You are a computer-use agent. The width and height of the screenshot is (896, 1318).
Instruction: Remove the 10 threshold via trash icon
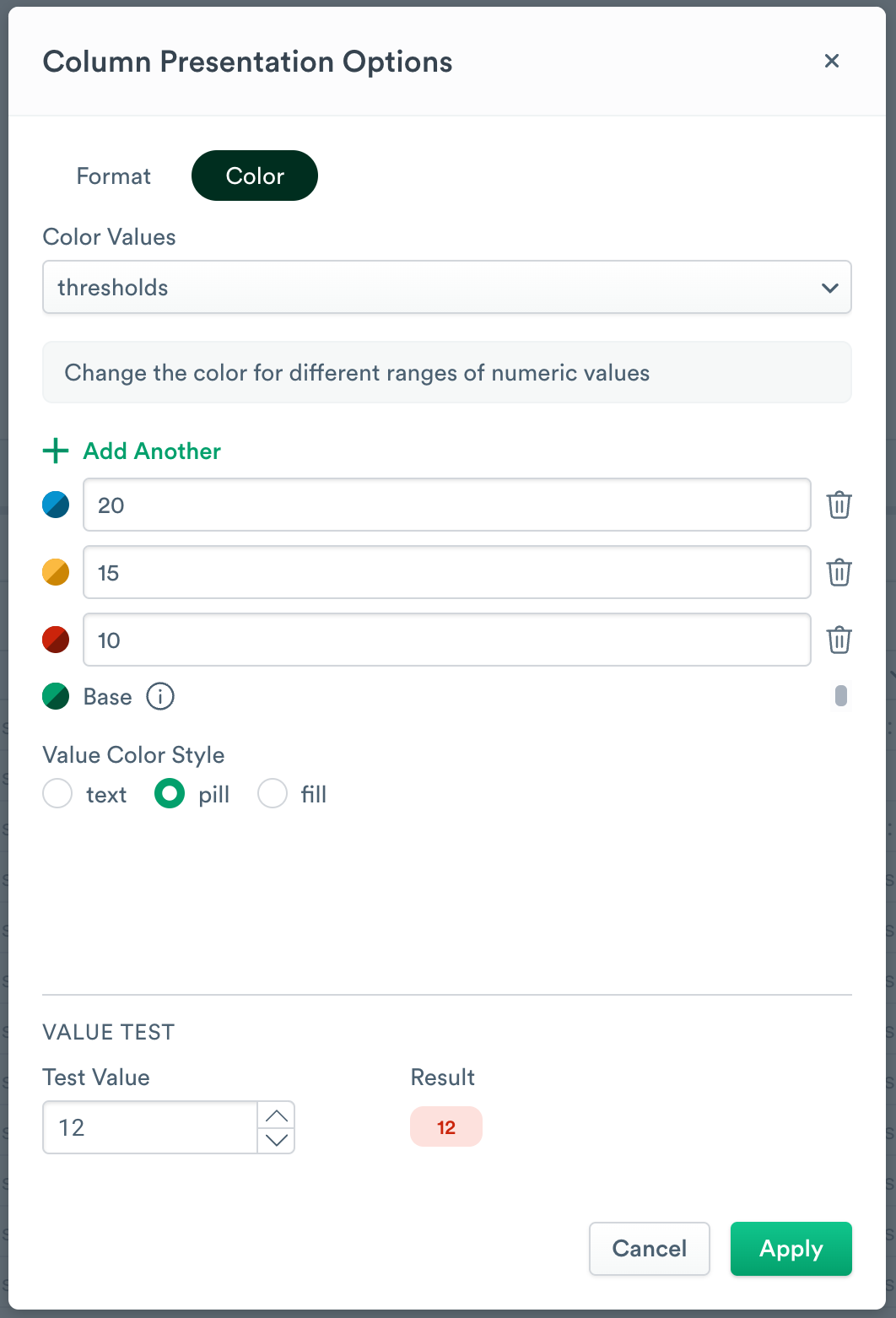[839, 640]
